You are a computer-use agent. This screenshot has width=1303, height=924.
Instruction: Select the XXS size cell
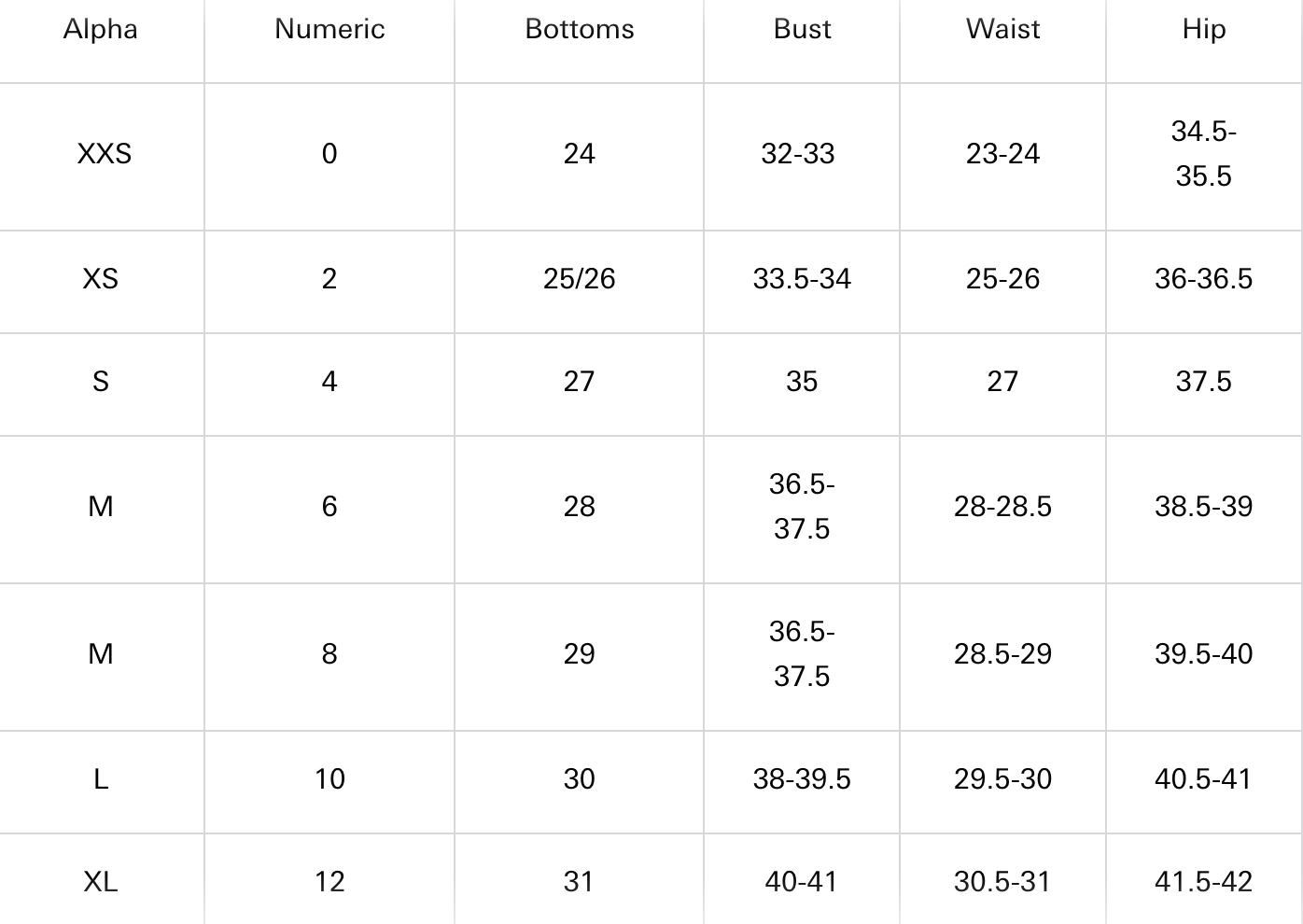pos(104,154)
